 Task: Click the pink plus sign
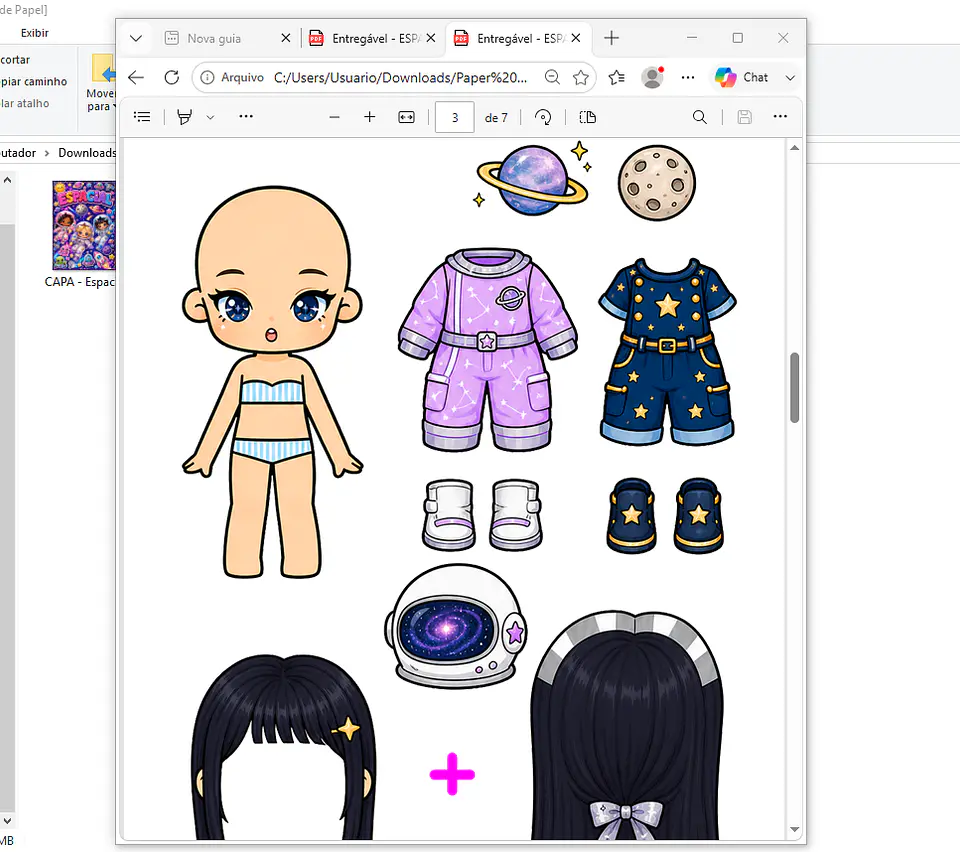point(452,774)
